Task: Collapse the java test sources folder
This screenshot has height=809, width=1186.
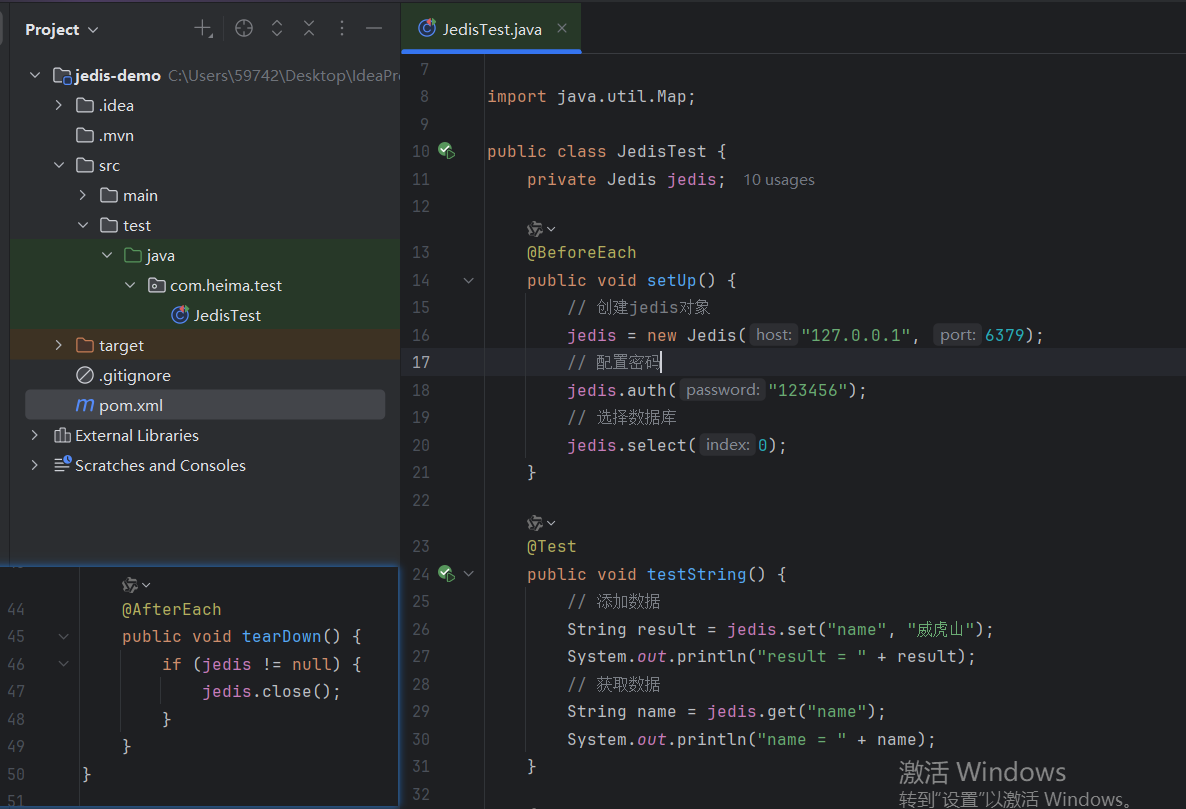Action: [107, 256]
